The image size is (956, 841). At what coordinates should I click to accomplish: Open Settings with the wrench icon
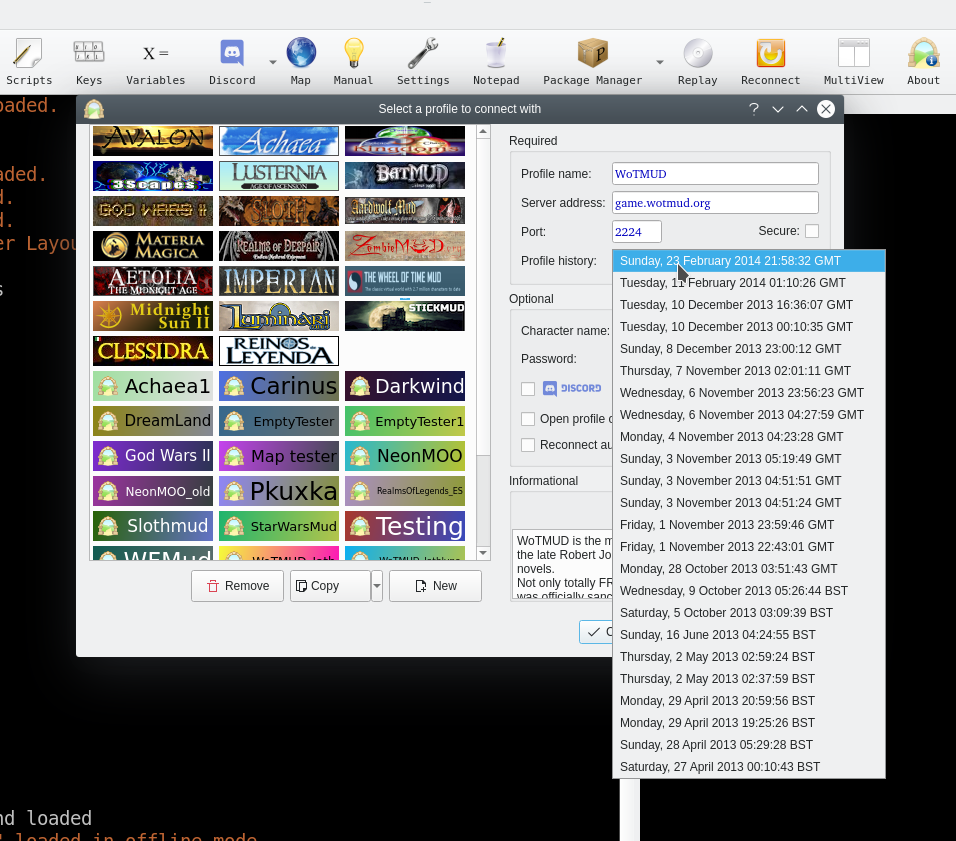tap(423, 62)
